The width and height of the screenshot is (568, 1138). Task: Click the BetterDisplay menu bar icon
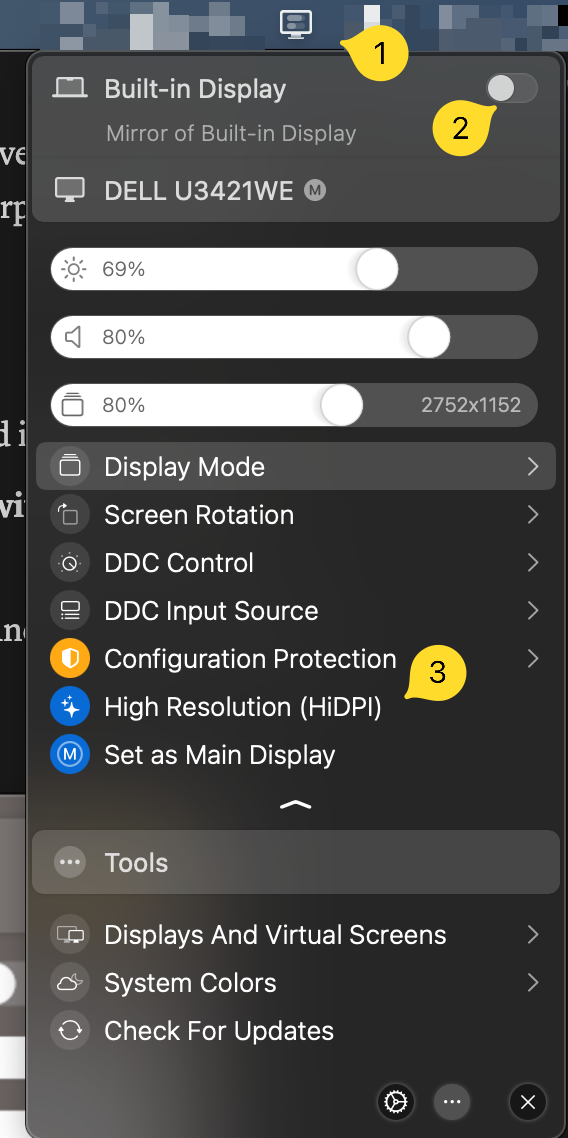click(296, 25)
